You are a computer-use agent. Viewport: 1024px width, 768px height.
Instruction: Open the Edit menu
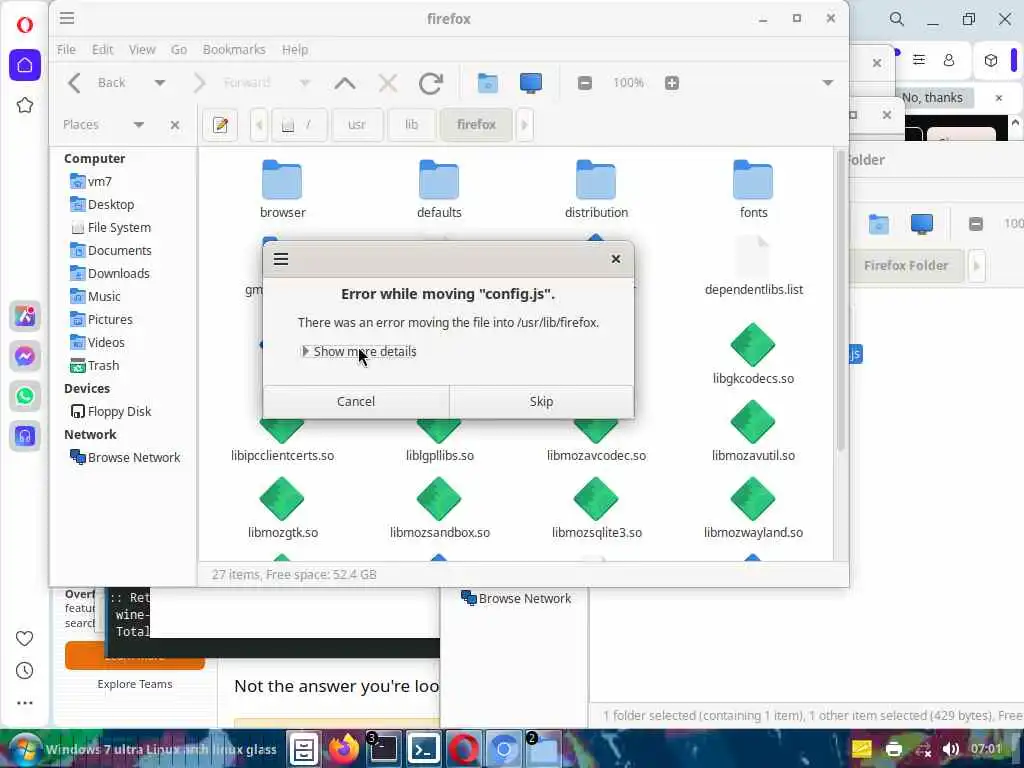103,50
